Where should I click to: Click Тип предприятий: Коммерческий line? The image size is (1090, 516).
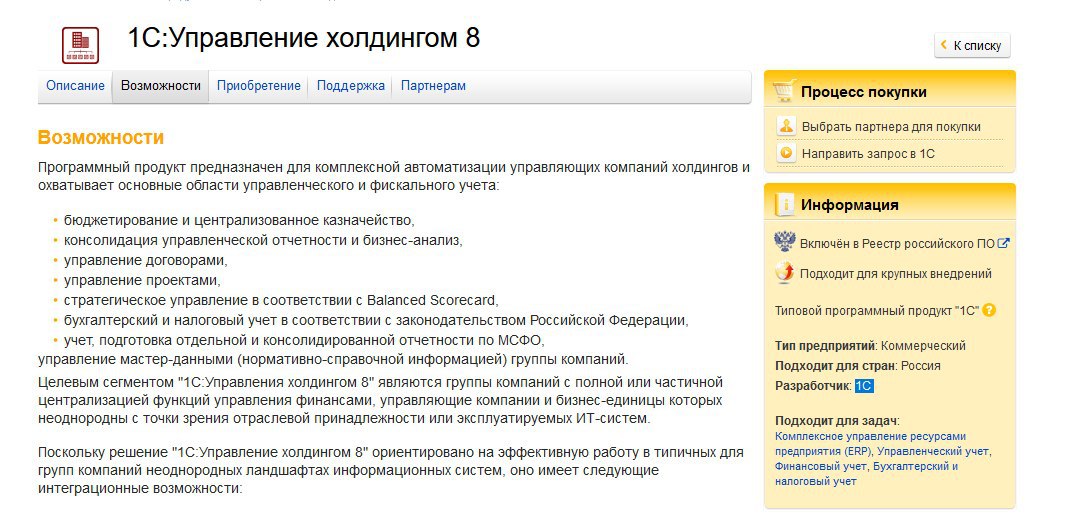click(x=870, y=346)
